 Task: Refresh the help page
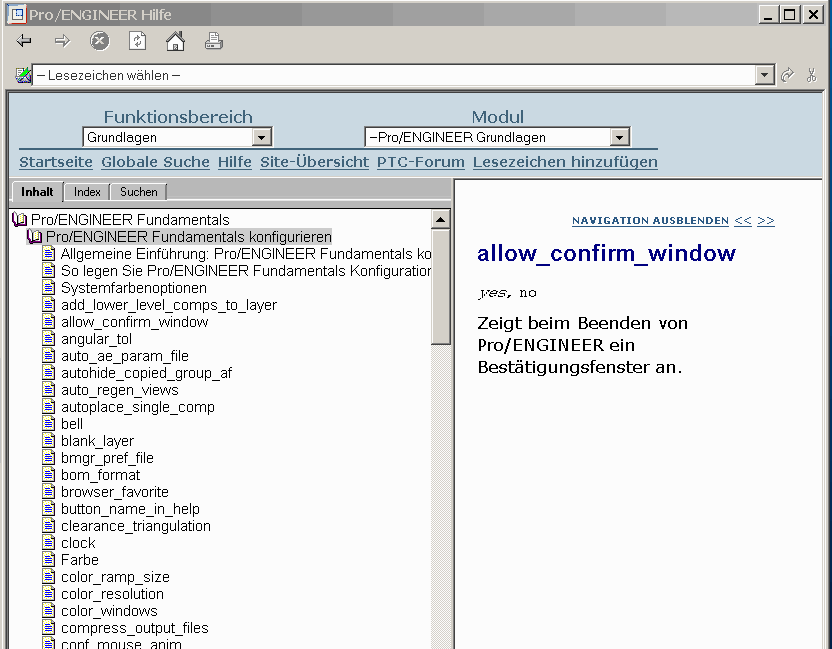[137, 41]
